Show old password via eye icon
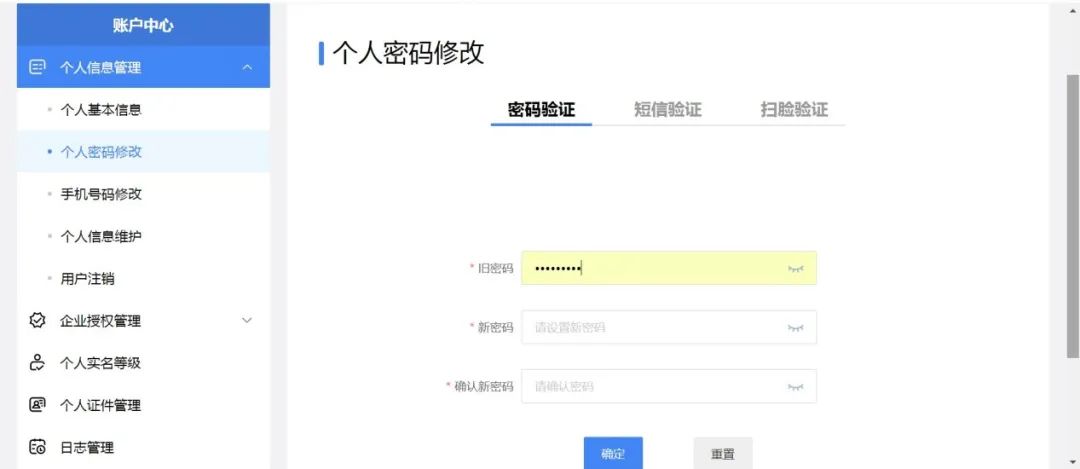Viewport: 1080px width, 469px height. [x=796, y=269]
